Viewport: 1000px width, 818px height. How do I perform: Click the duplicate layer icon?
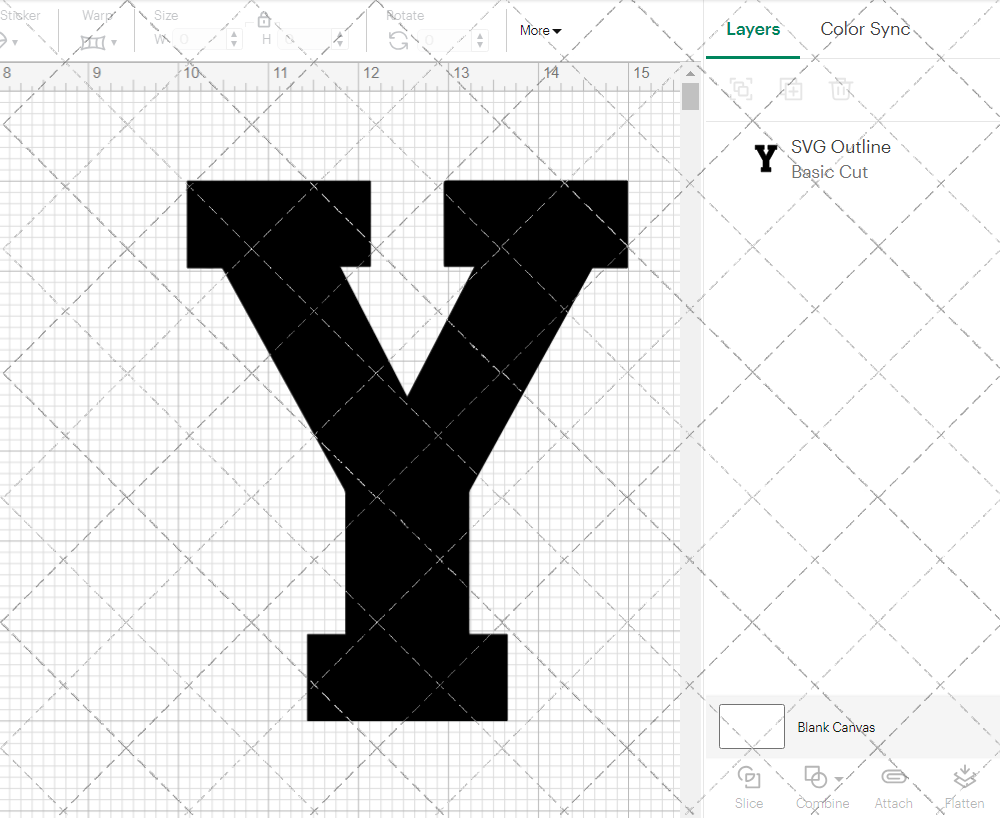point(791,89)
